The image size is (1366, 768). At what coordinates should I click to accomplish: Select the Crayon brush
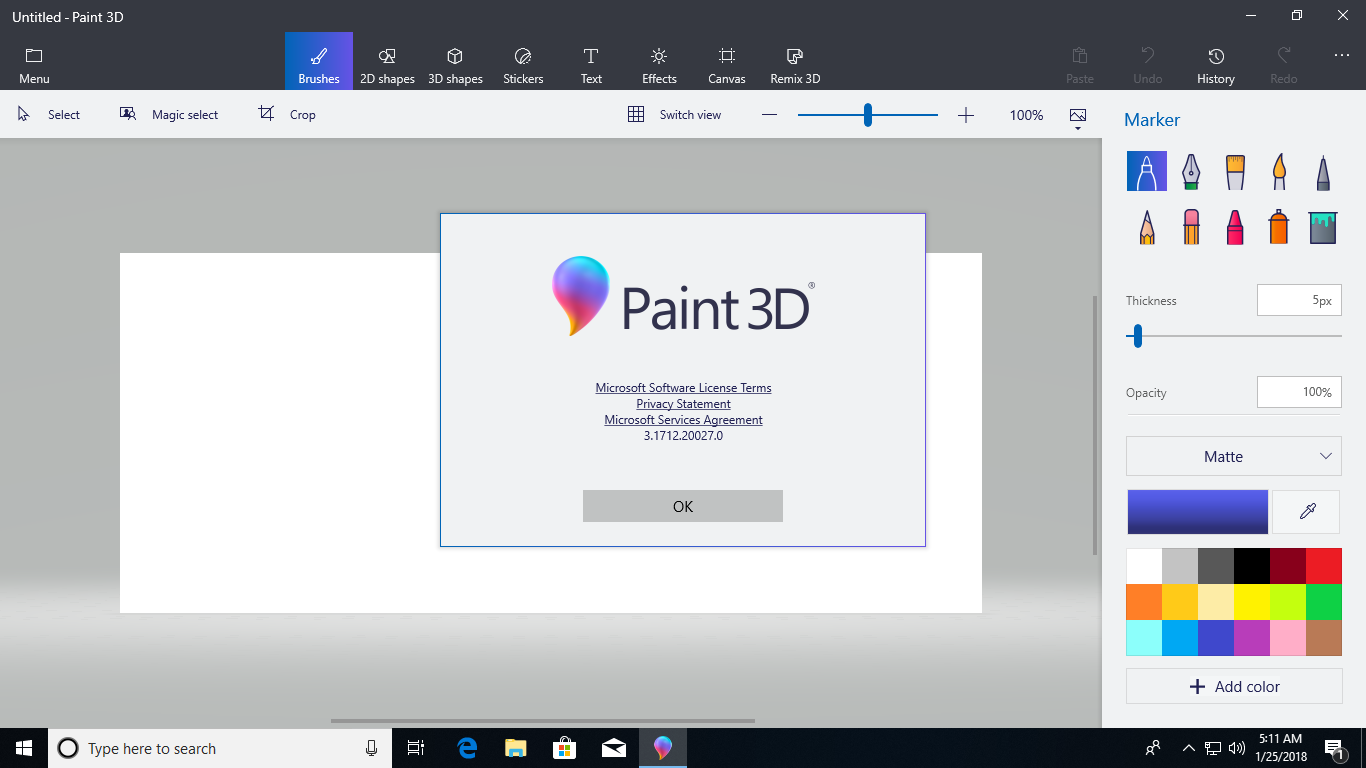click(1235, 226)
